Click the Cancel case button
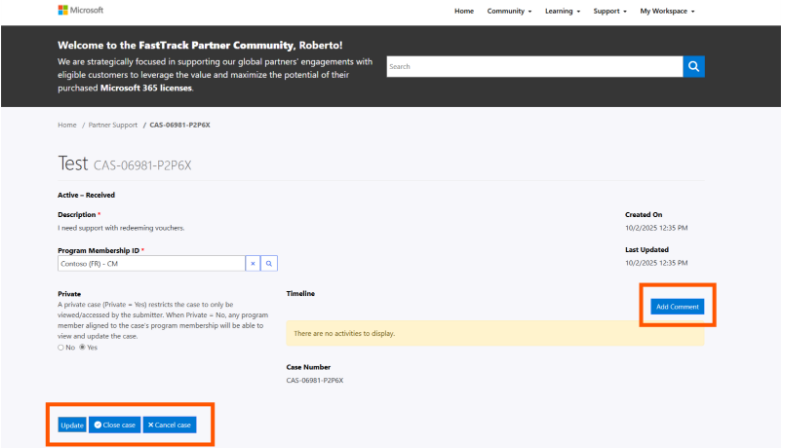Viewport: 785px width, 448px height. pos(169,425)
